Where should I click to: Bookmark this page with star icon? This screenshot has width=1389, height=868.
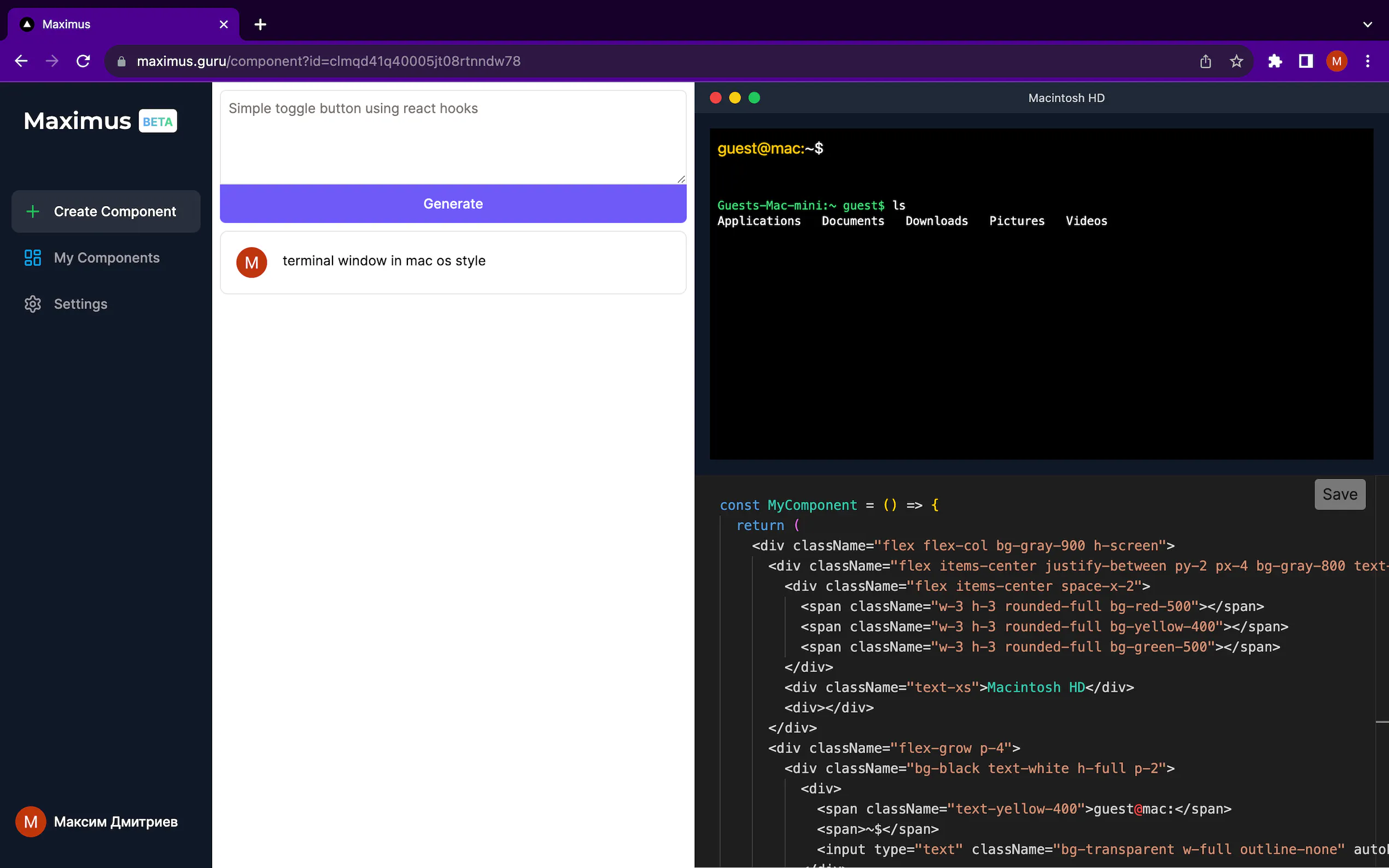1236,61
